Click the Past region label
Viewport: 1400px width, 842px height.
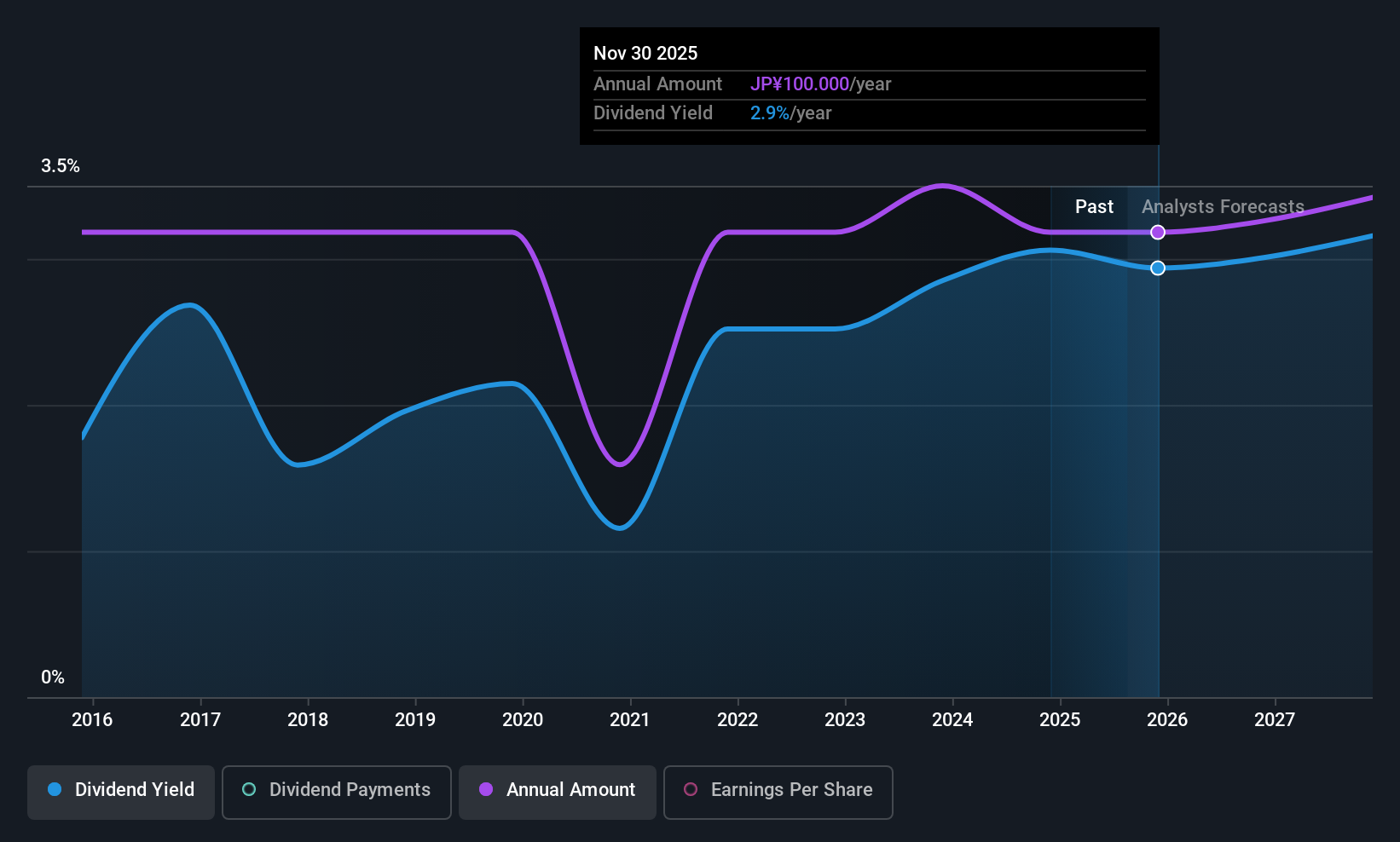(x=1094, y=207)
